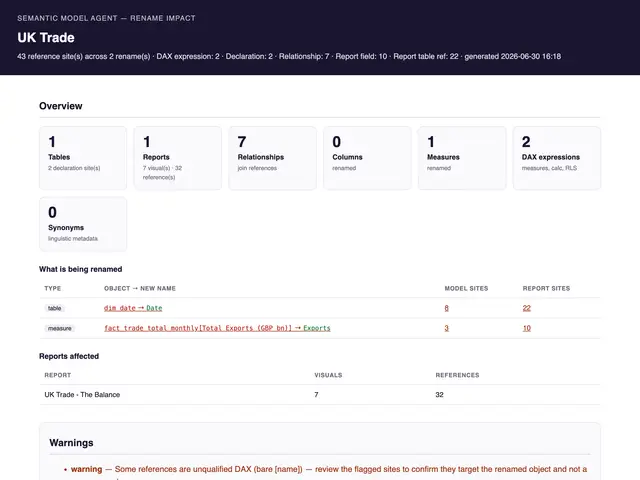Open the Total Exports (GBP bn) → Exports link
This screenshot has height=480, width=640.
point(217,328)
